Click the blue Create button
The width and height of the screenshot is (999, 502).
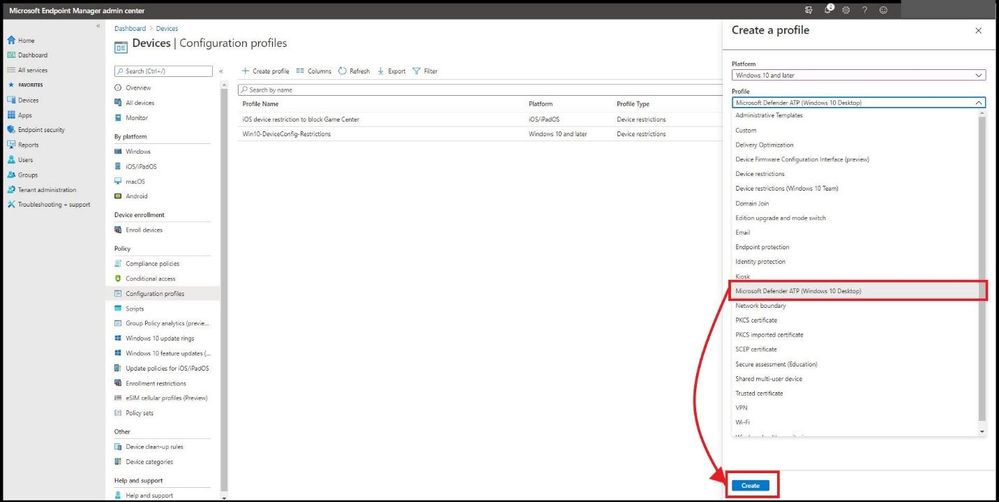(751, 485)
